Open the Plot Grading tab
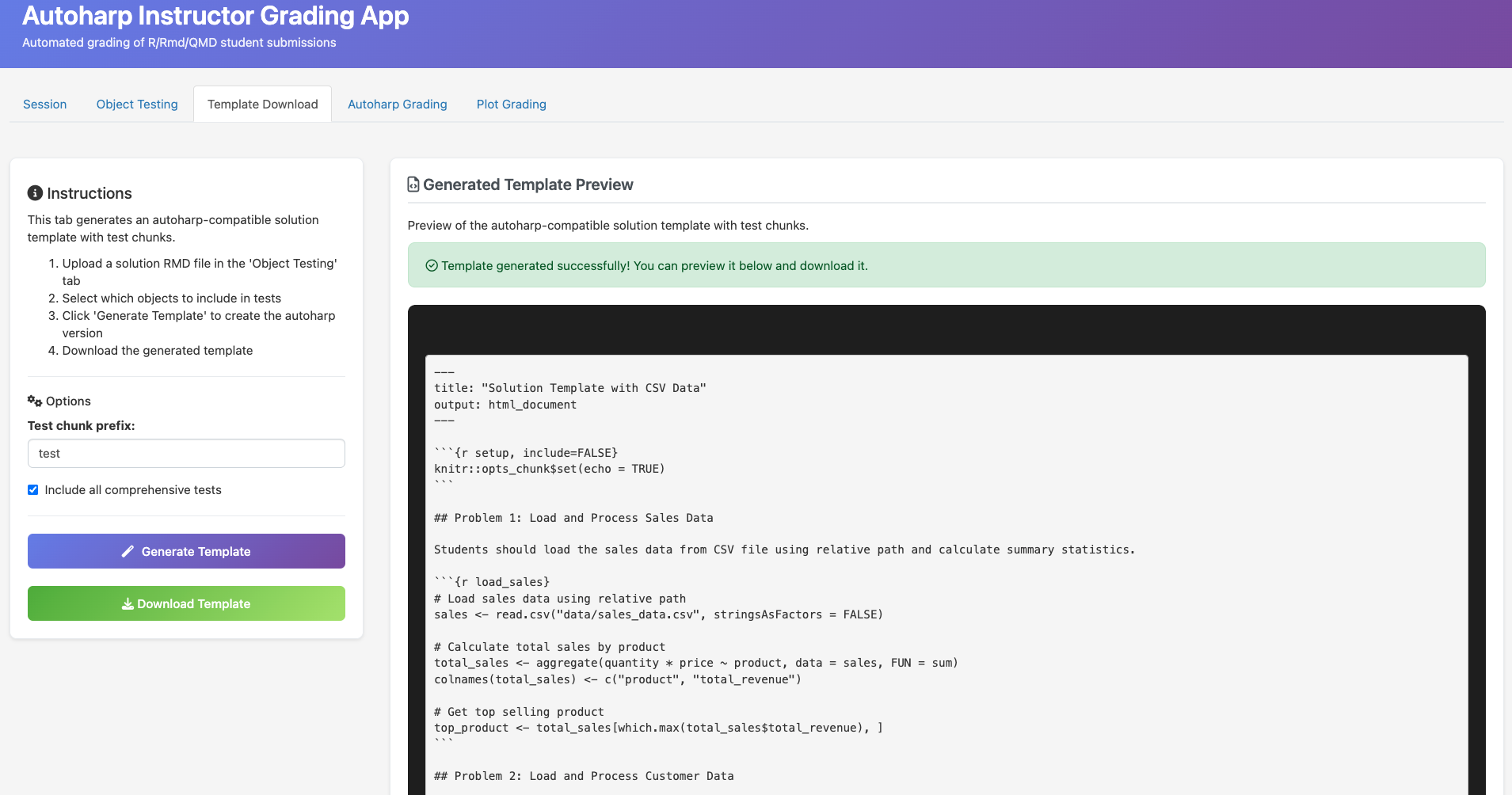Image resolution: width=1512 pixels, height=795 pixels. (510, 104)
